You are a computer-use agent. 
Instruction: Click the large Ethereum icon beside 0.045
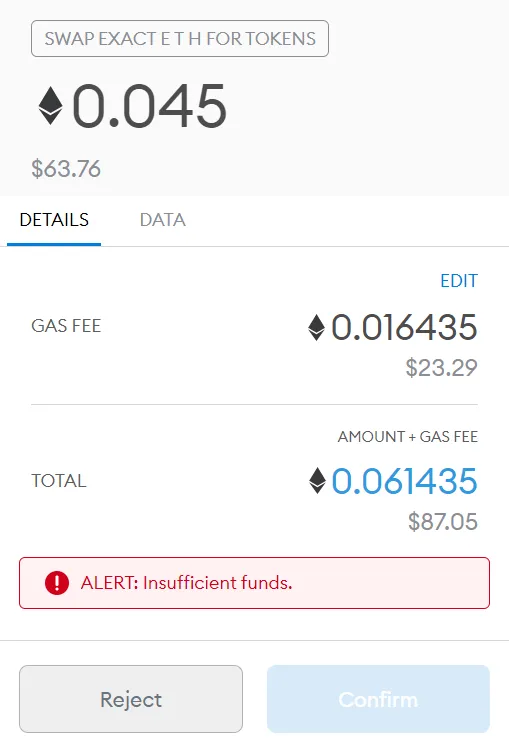[51, 106]
